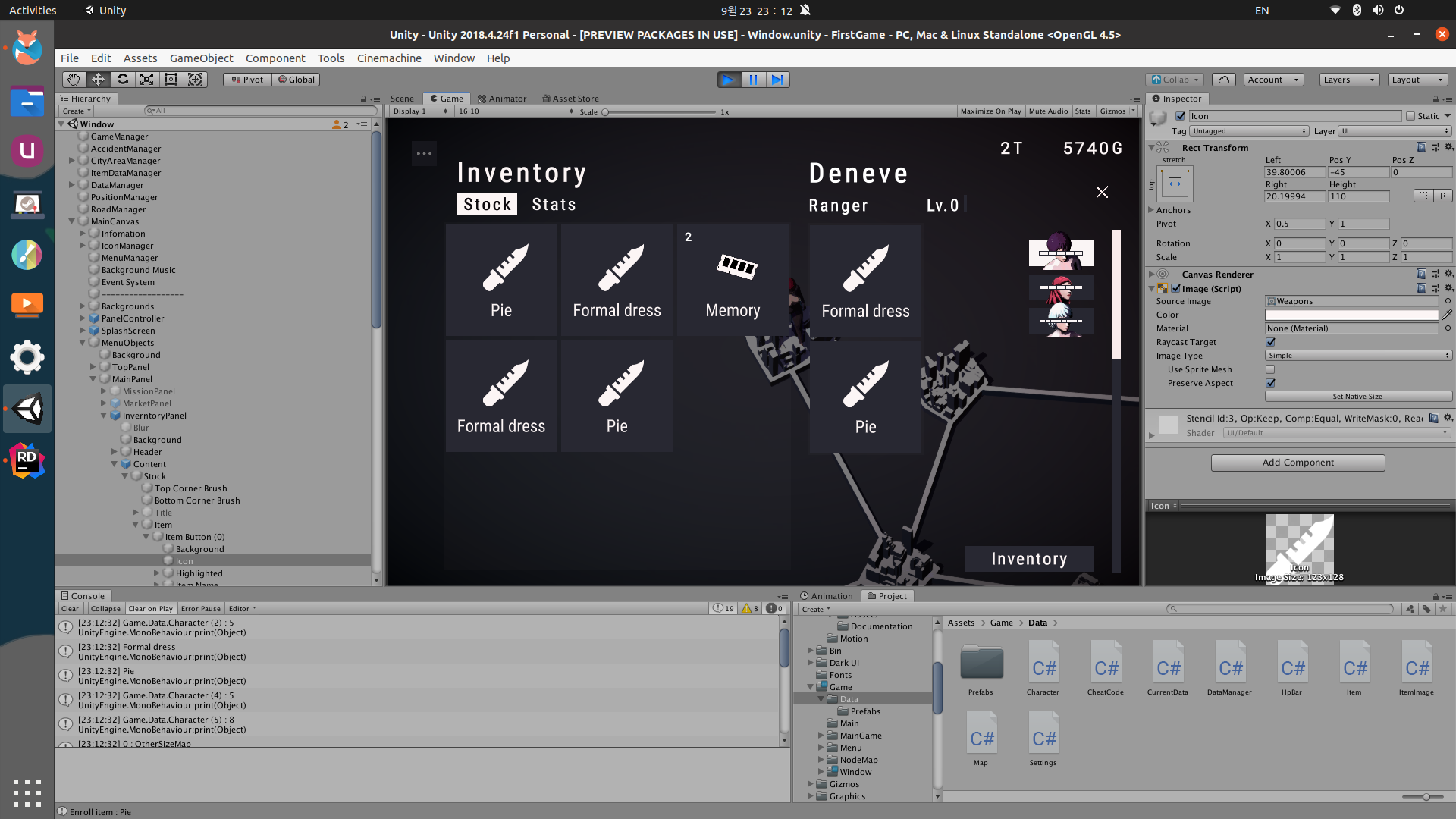
Task: Open JetBrains Rider from the dock
Action: click(x=27, y=460)
